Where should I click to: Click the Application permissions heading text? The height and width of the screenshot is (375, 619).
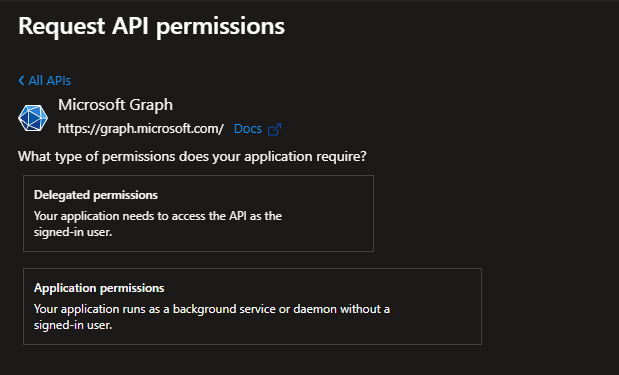pos(99,288)
